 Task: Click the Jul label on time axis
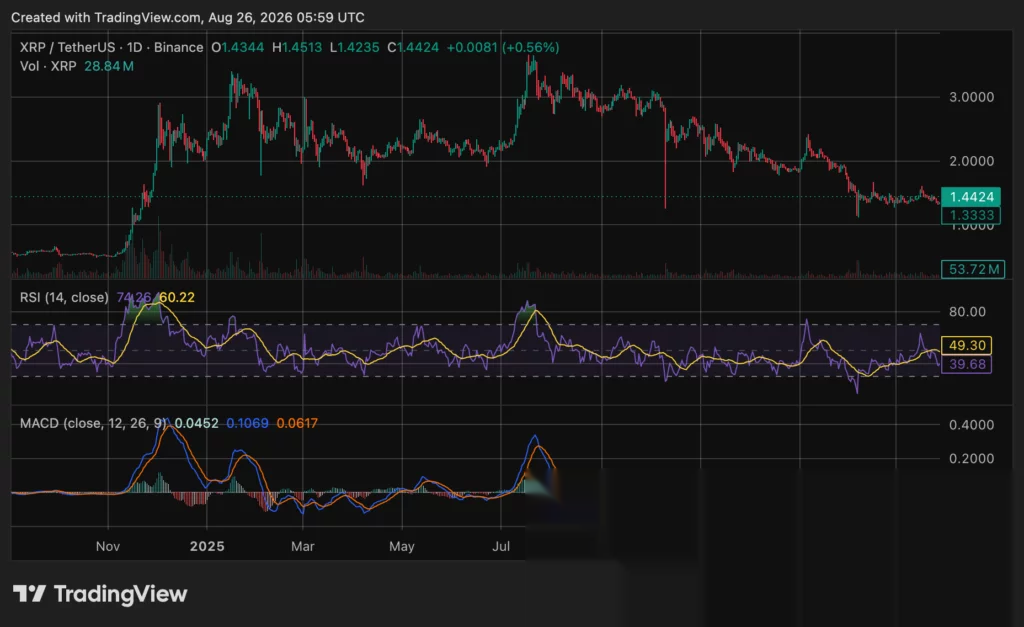coord(501,546)
